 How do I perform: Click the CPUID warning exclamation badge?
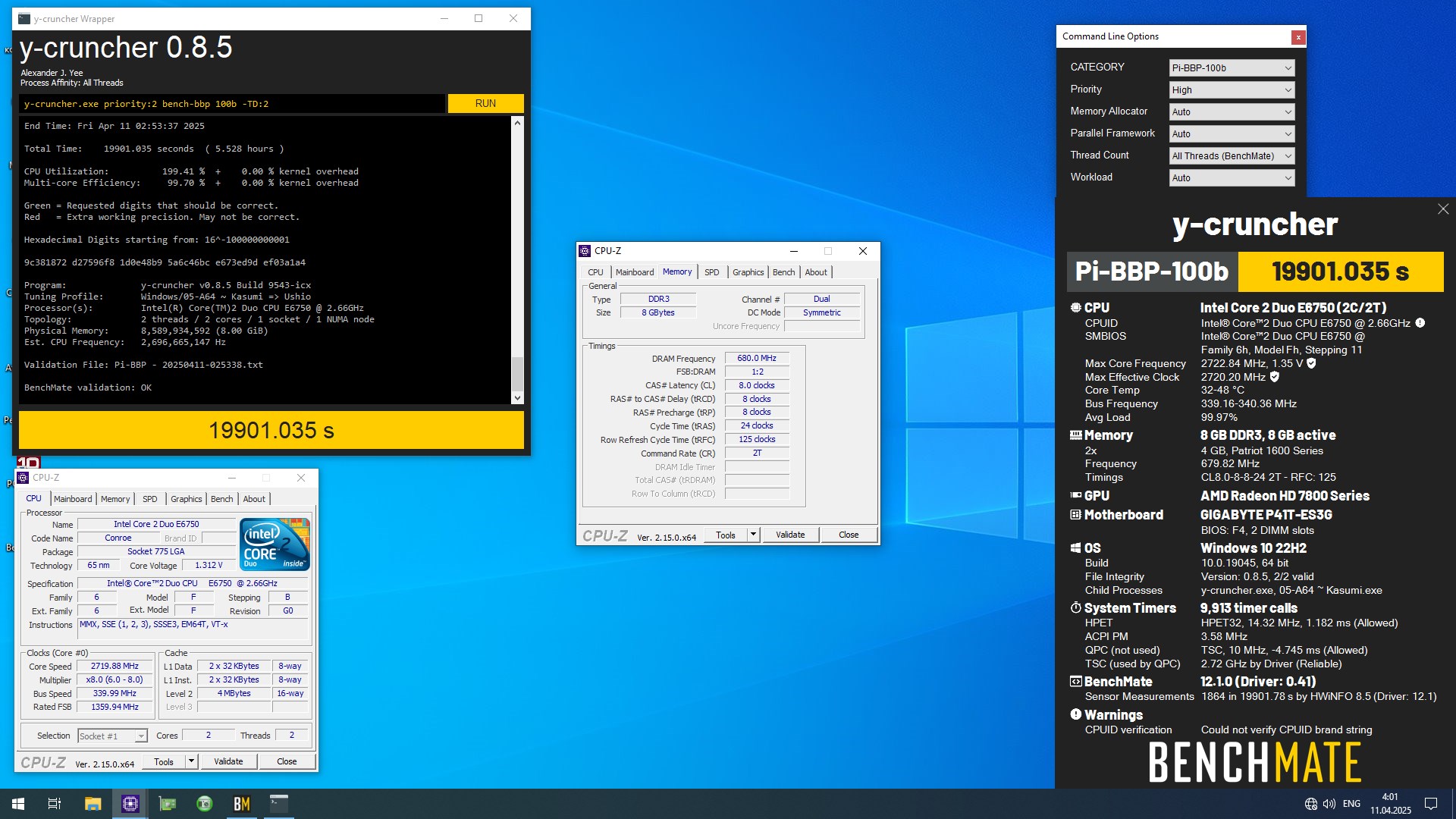coord(1420,323)
